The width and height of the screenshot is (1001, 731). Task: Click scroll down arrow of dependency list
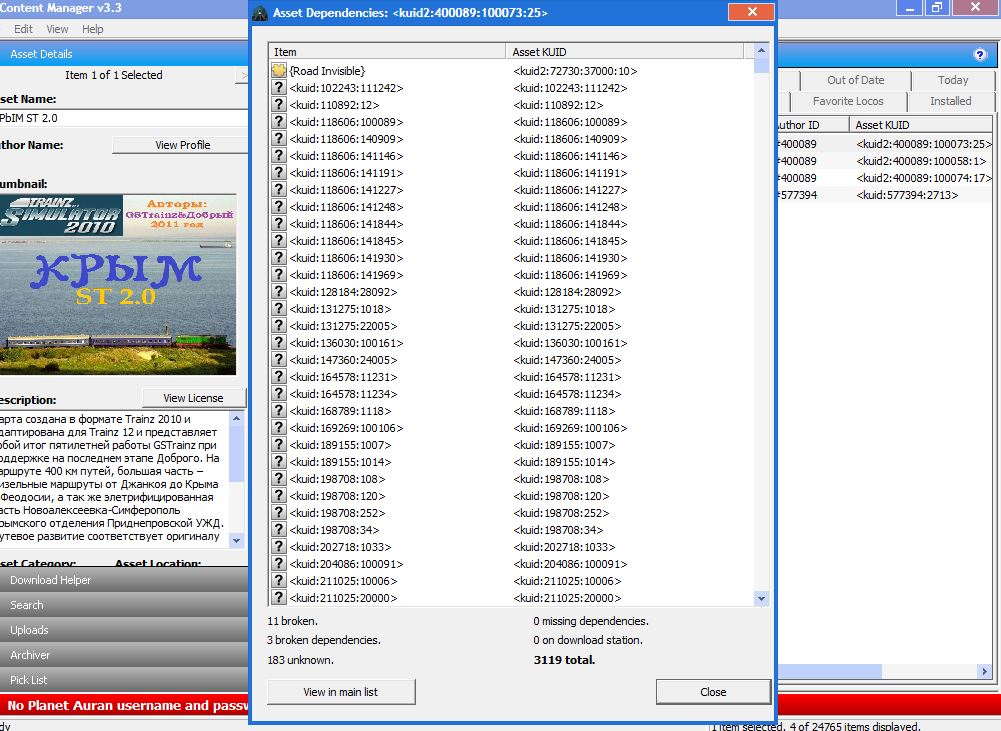coord(761,598)
